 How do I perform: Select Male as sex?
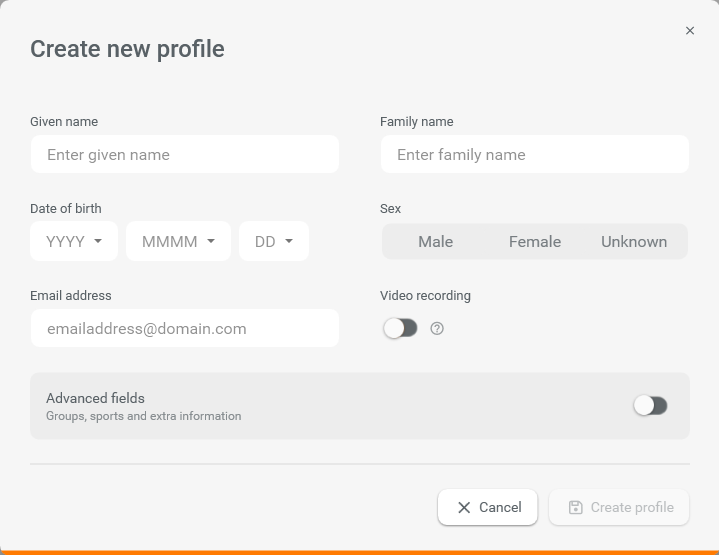(x=435, y=242)
